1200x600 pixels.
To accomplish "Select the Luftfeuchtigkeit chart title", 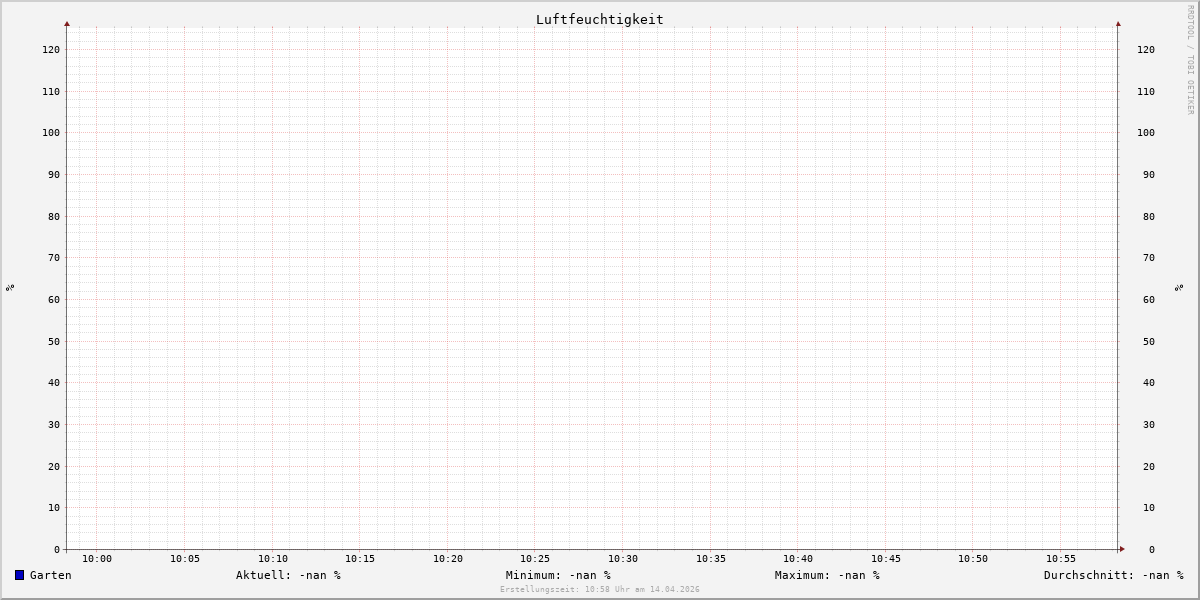I will [x=599, y=20].
